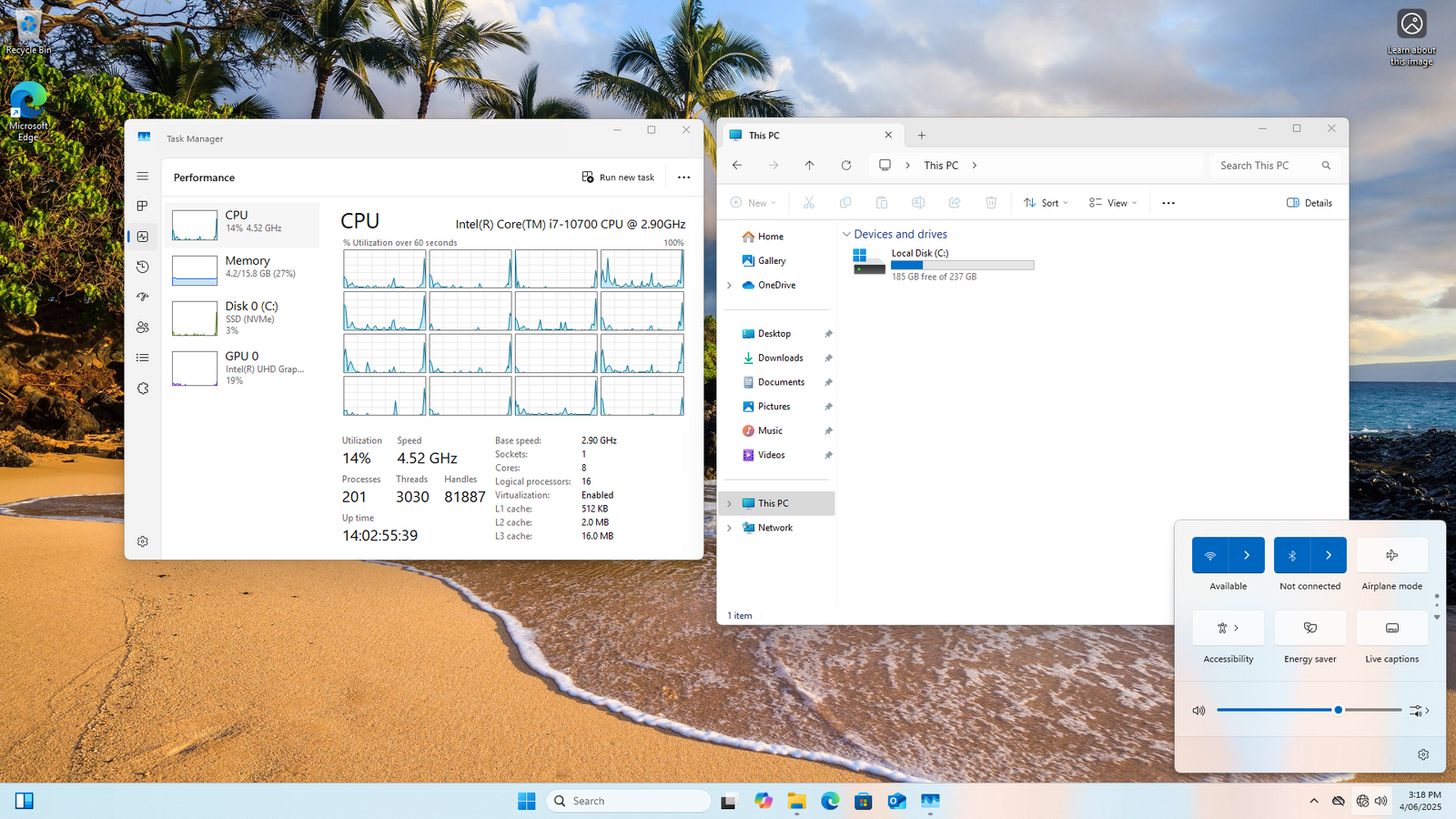1456x819 pixels.
Task: Show hidden icons in system tray
Action: [1314, 801]
